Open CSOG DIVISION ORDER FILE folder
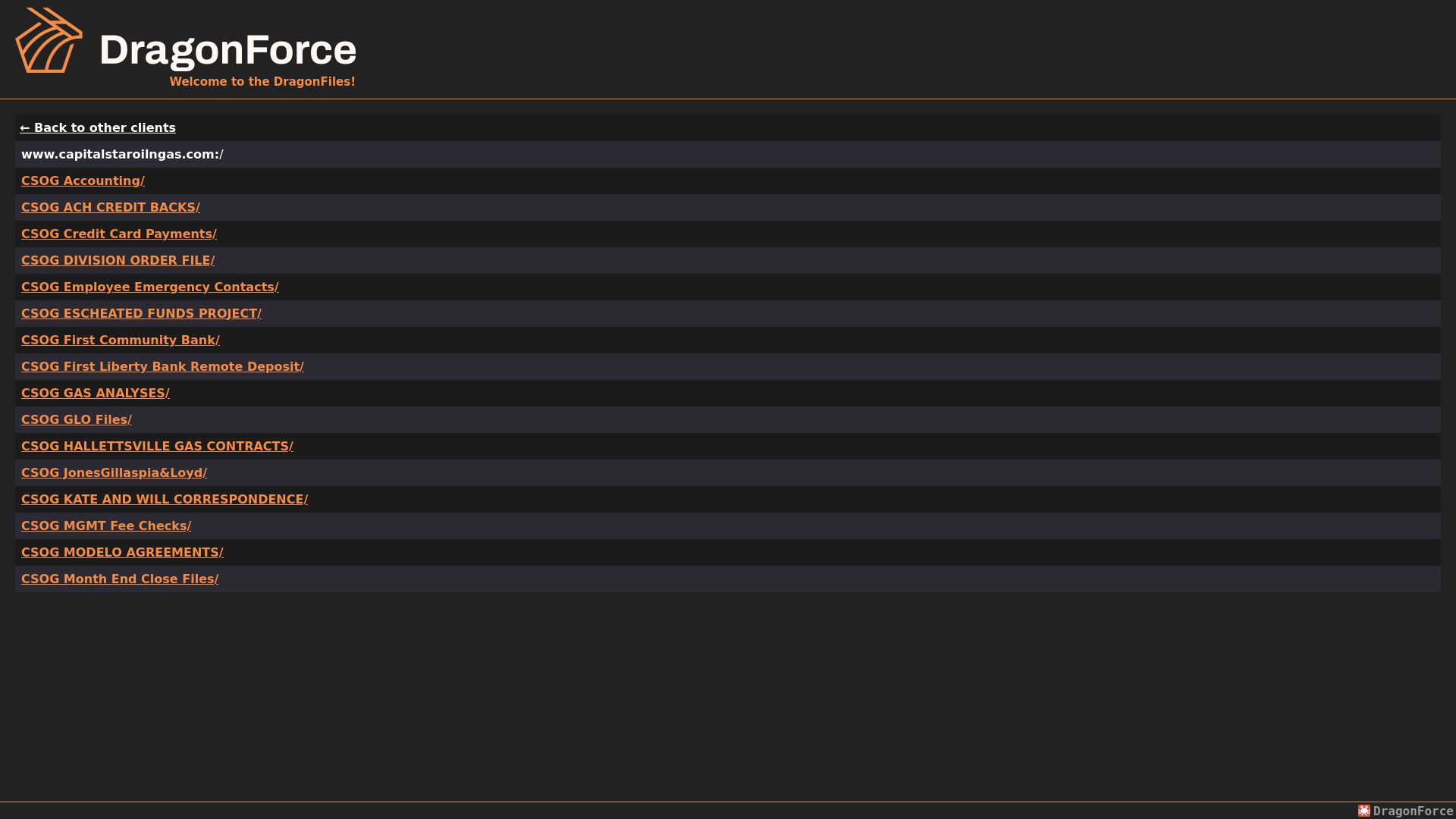The image size is (1456, 819). (118, 260)
